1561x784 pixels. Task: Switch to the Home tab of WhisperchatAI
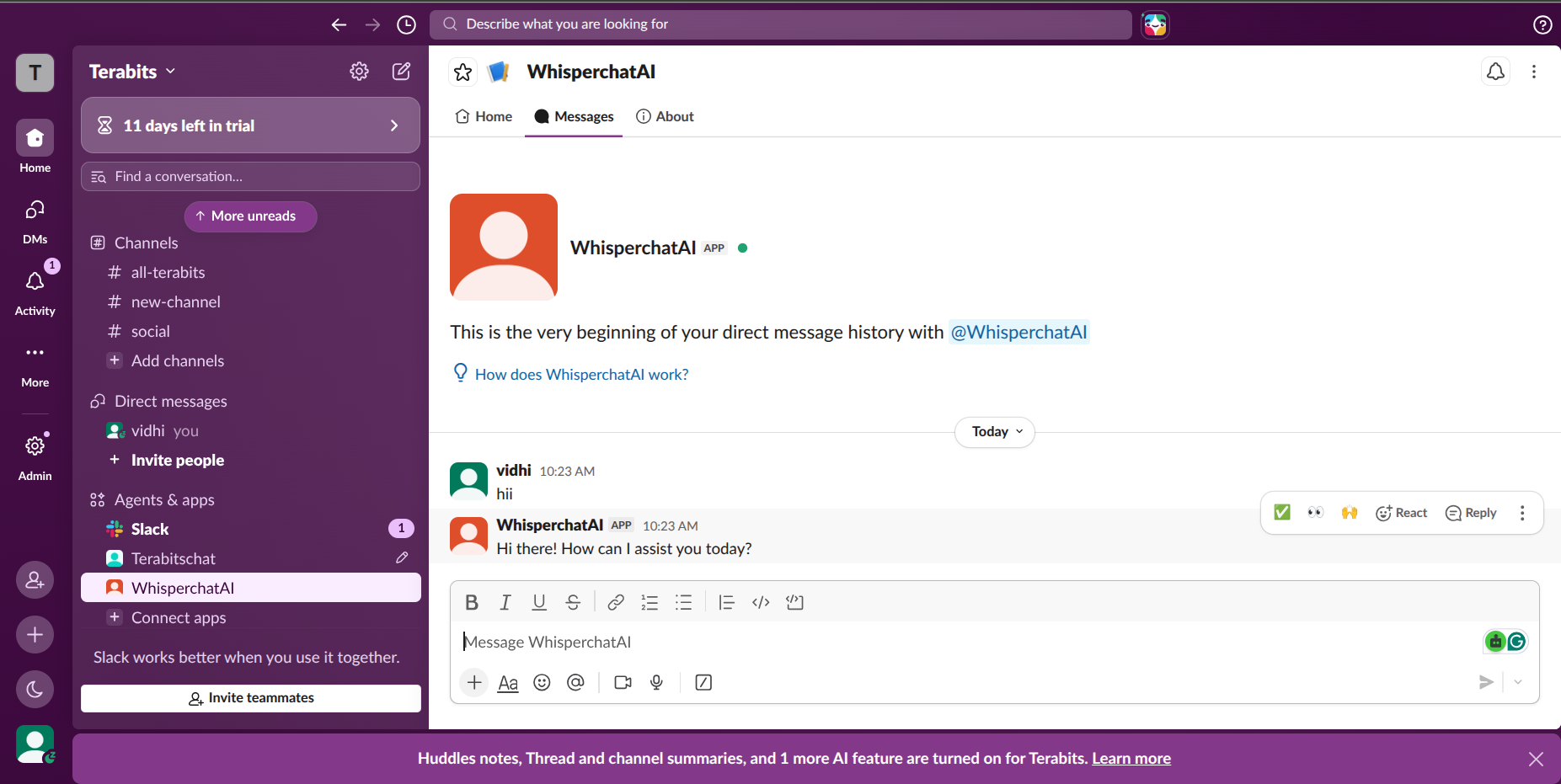pyautogui.click(x=484, y=116)
